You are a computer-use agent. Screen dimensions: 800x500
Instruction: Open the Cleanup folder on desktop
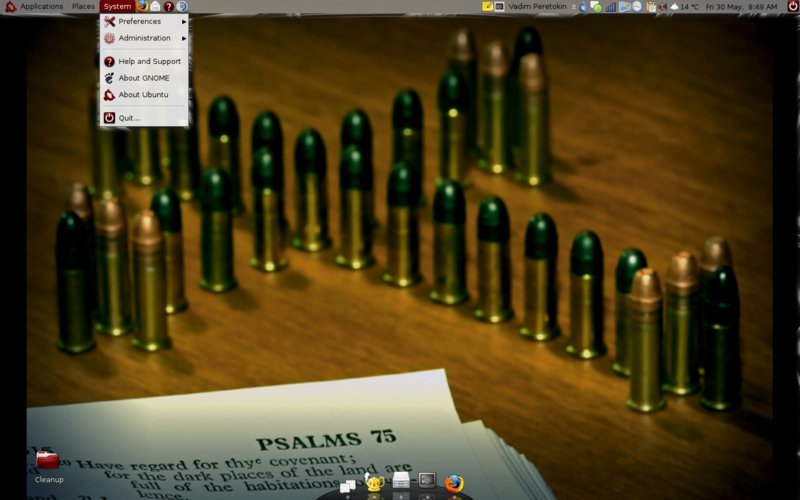[x=48, y=461]
